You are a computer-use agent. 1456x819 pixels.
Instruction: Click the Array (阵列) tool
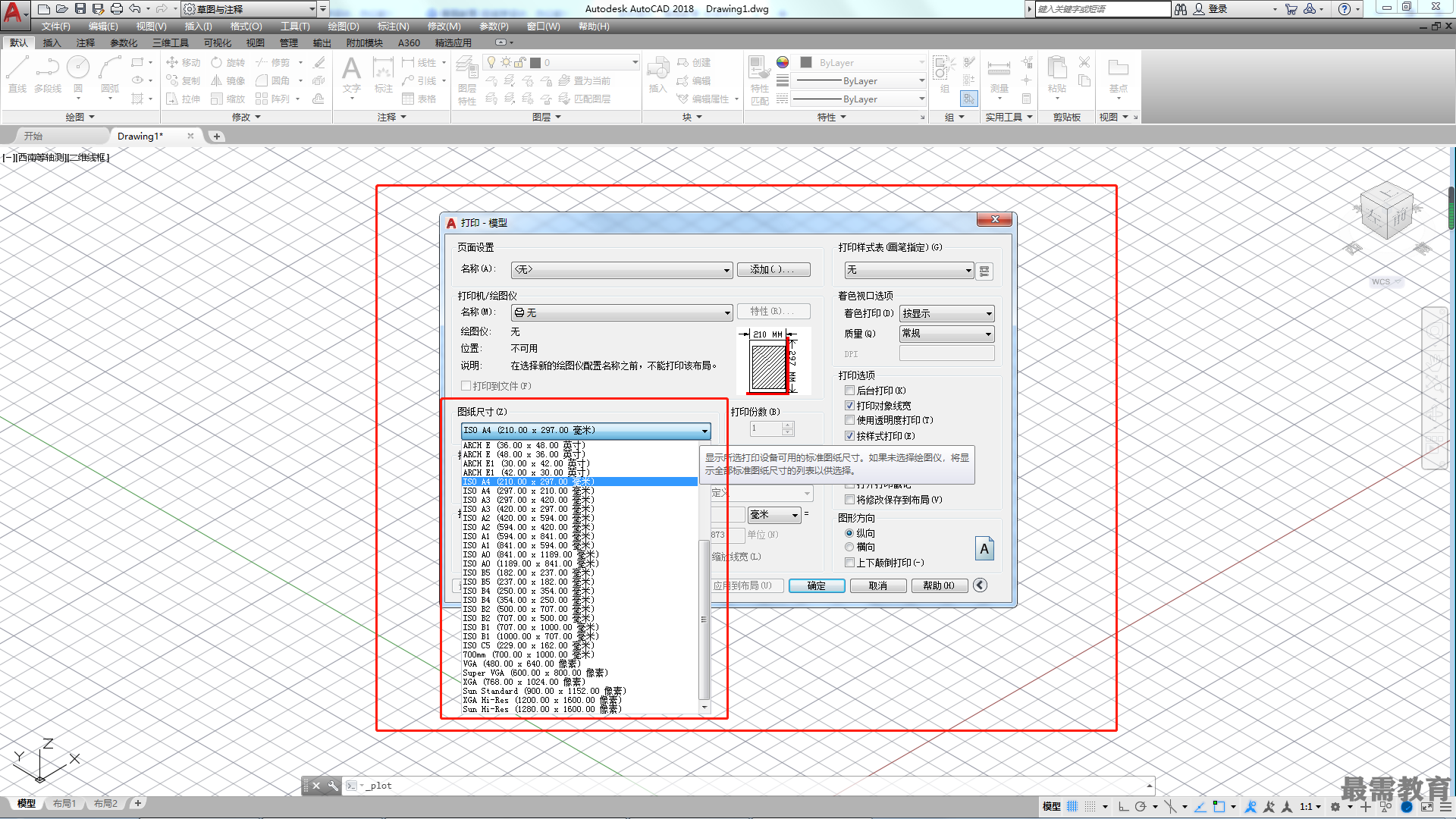pos(273,99)
